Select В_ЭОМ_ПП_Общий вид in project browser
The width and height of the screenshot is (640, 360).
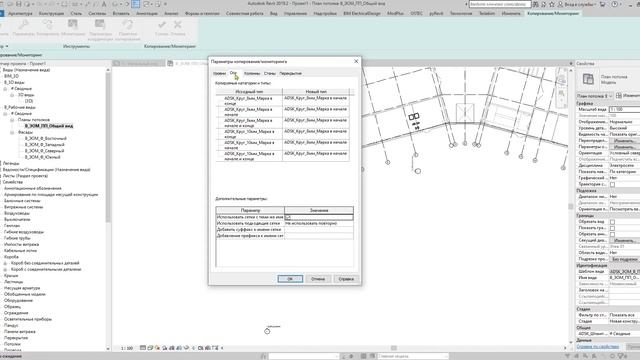(x=49, y=126)
